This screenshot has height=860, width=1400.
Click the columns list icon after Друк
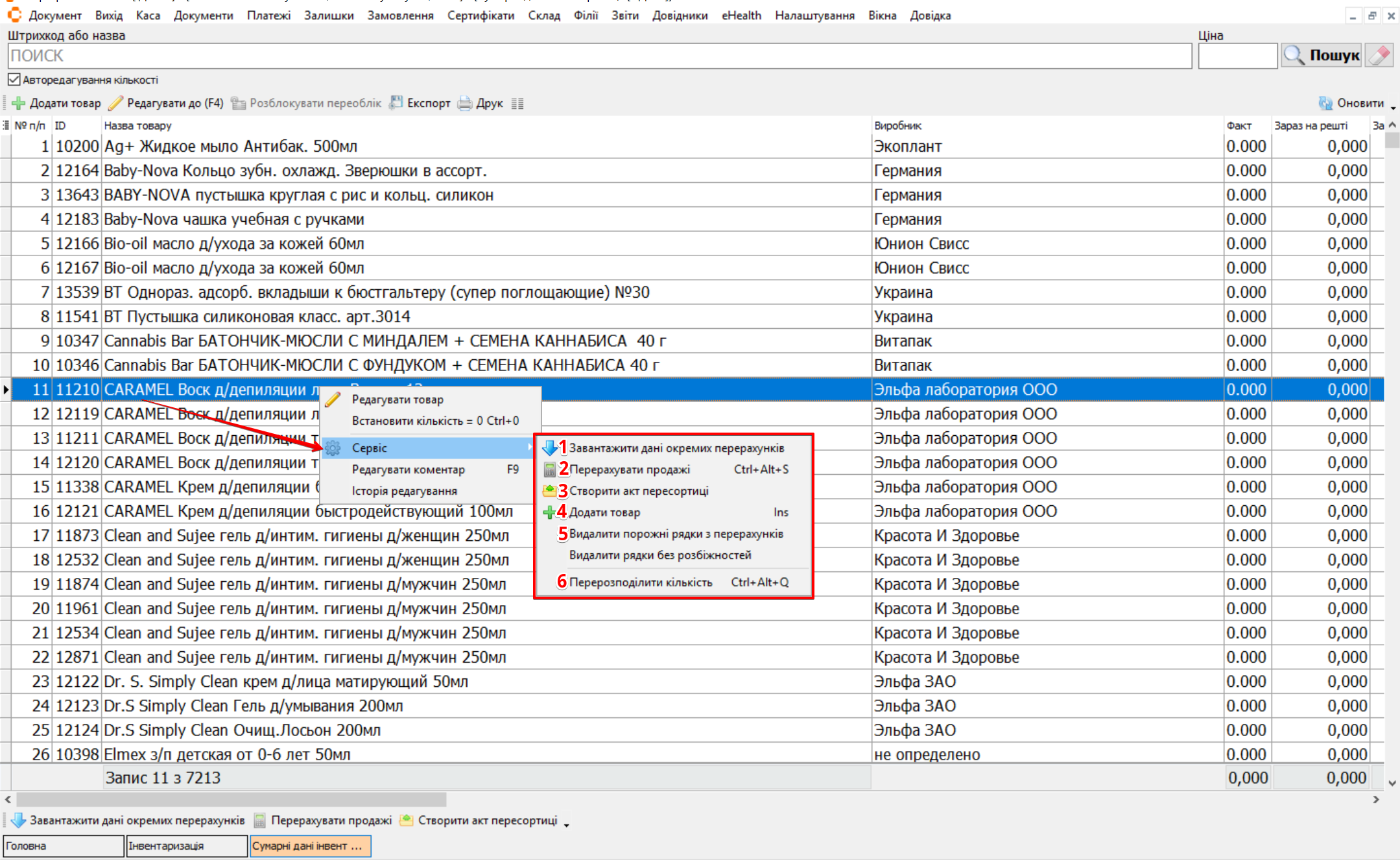517,104
